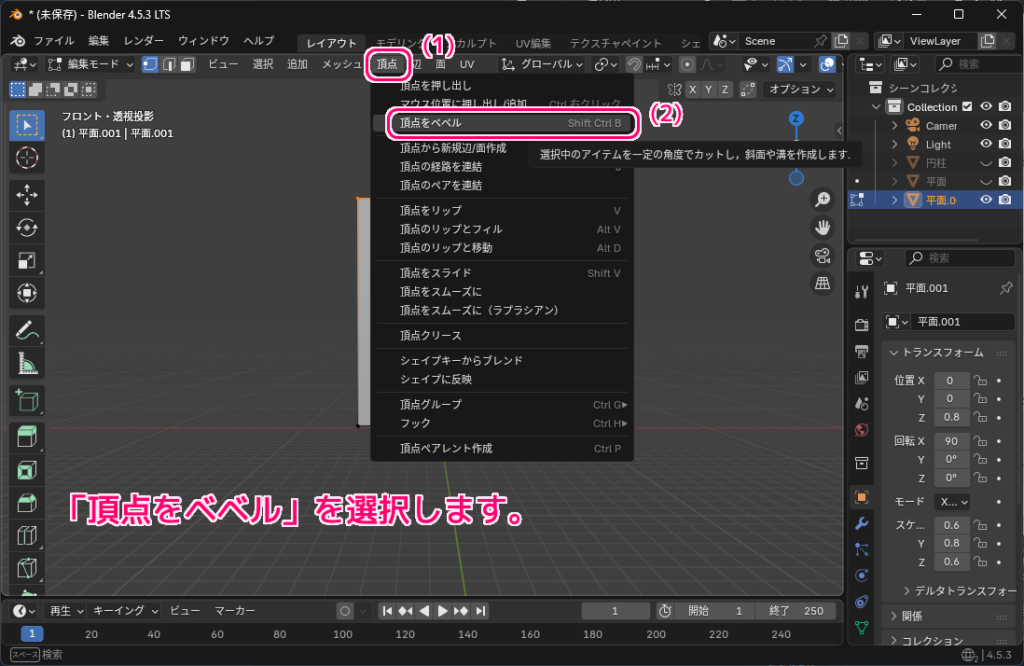This screenshot has width=1024, height=666.
Task: Click the viewport zoom magnifier icon
Action: (821, 200)
